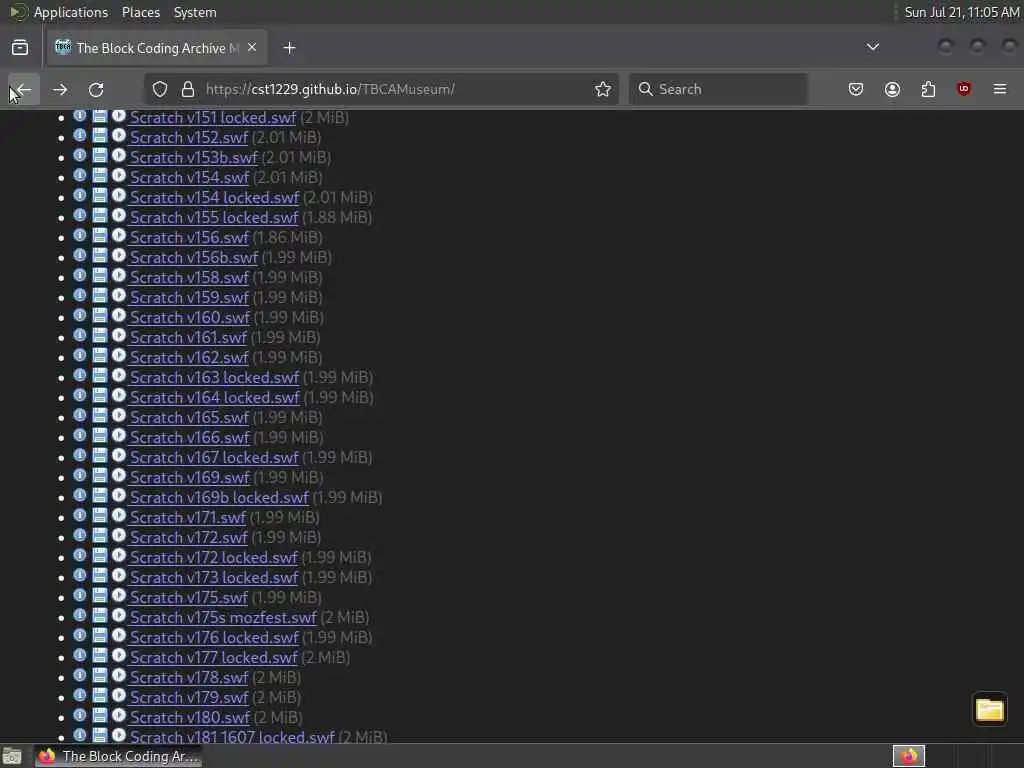Viewport: 1024px width, 768px height.
Task: Click the browser Search box
Action: tap(718, 89)
